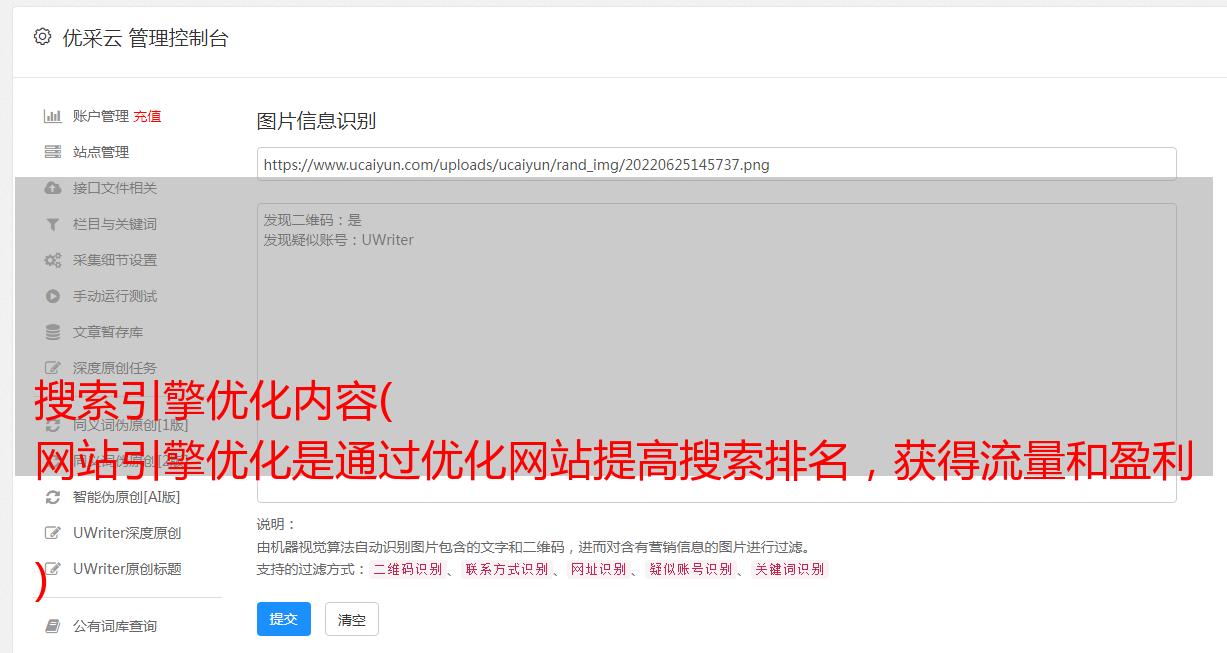
Task: Open 栏目与关键词 menu item
Action: point(115,224)
